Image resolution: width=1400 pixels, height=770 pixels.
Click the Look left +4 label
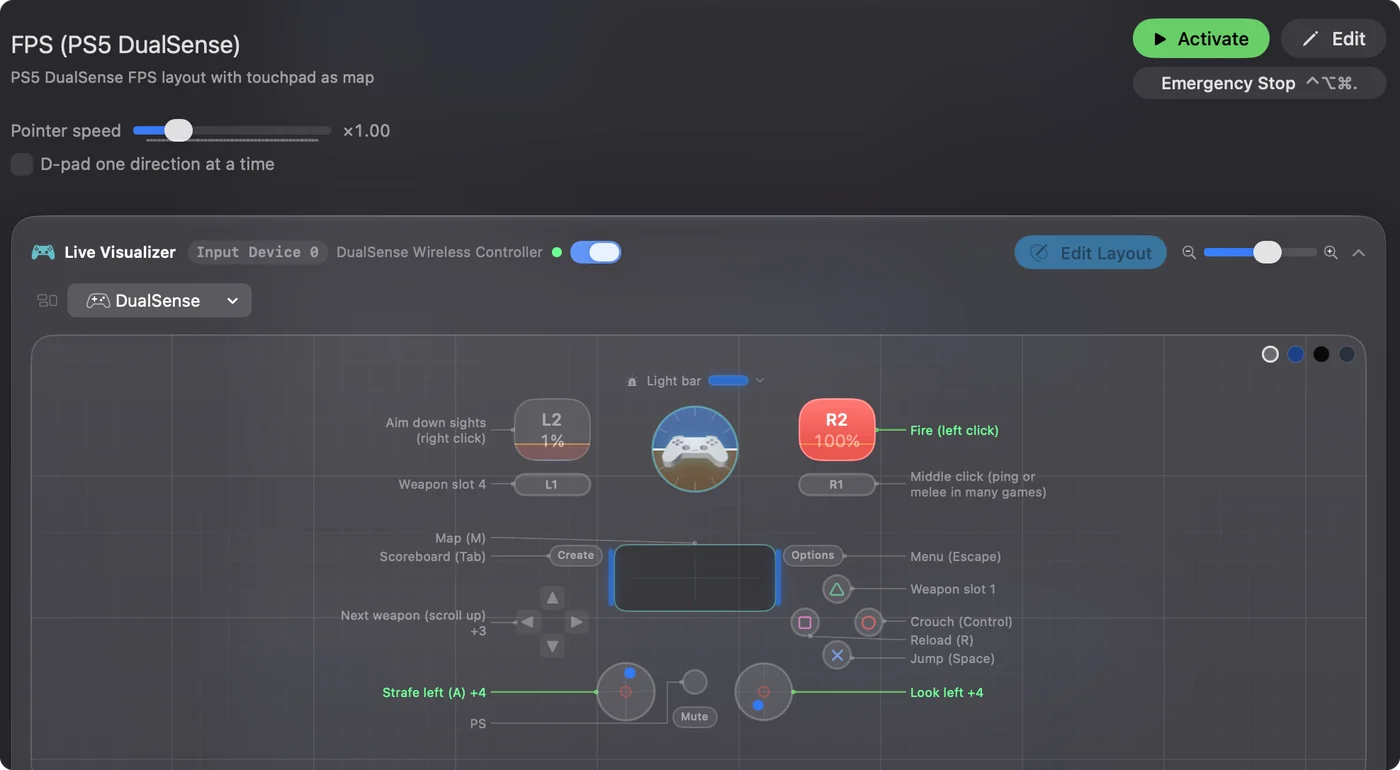click(x=947, y=692)
